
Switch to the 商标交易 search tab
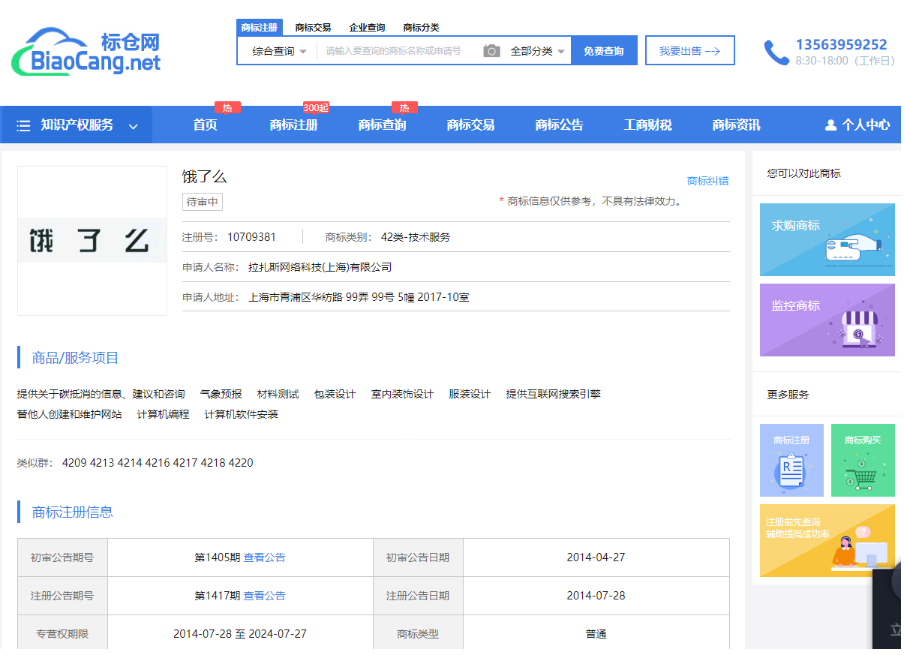point(313,27)
